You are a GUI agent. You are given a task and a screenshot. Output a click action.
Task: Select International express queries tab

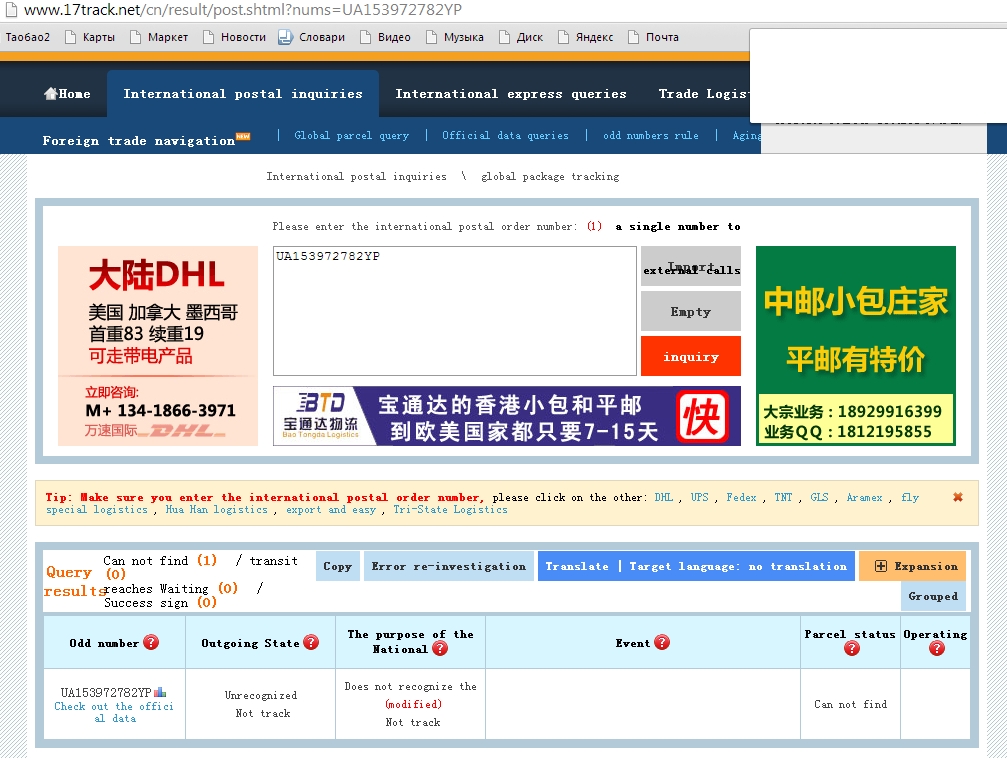511,94
